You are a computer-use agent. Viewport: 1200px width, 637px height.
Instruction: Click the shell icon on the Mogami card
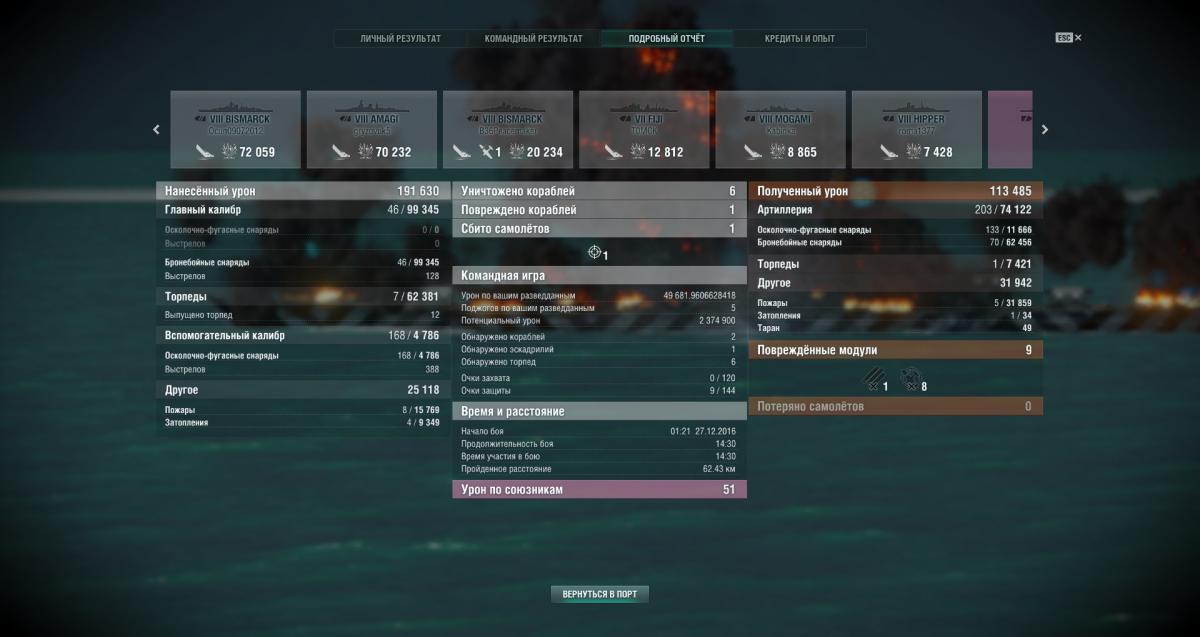click(x=751, y=152)
